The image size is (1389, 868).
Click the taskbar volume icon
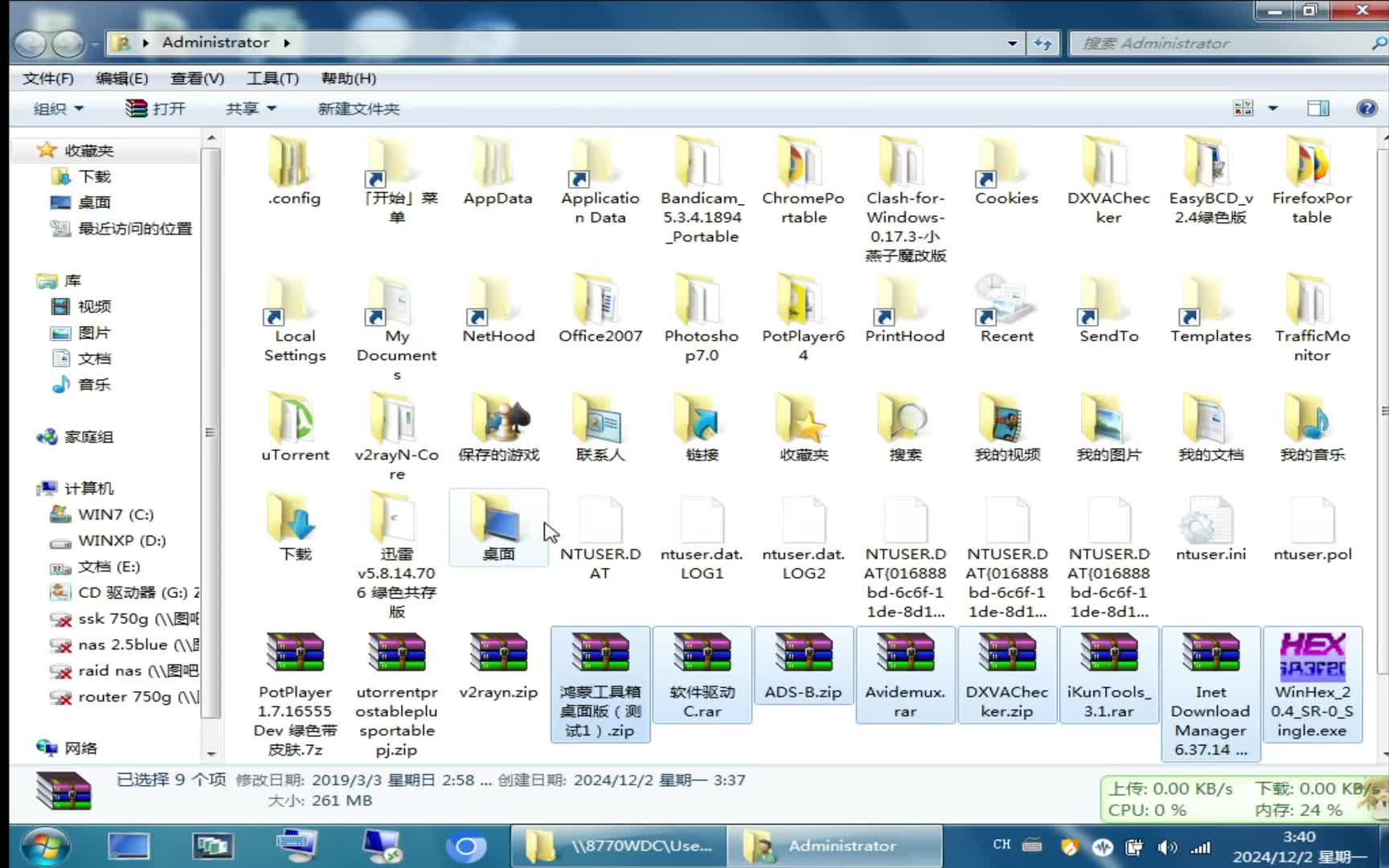(x=1168, y=846)
